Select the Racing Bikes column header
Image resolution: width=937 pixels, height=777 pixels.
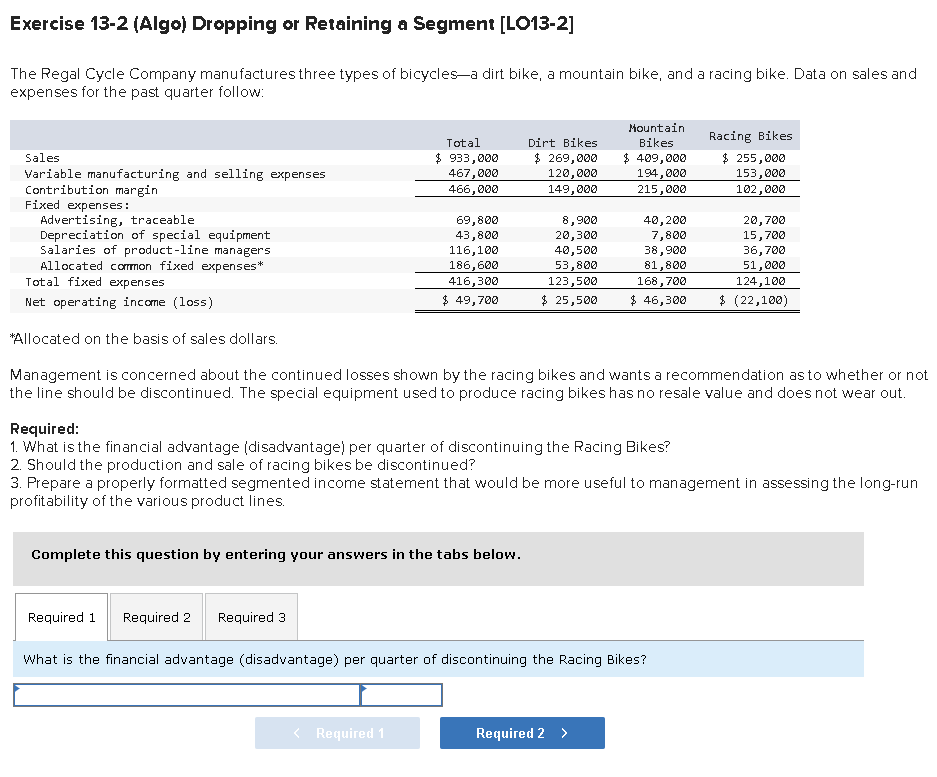(x=751, y=135)
